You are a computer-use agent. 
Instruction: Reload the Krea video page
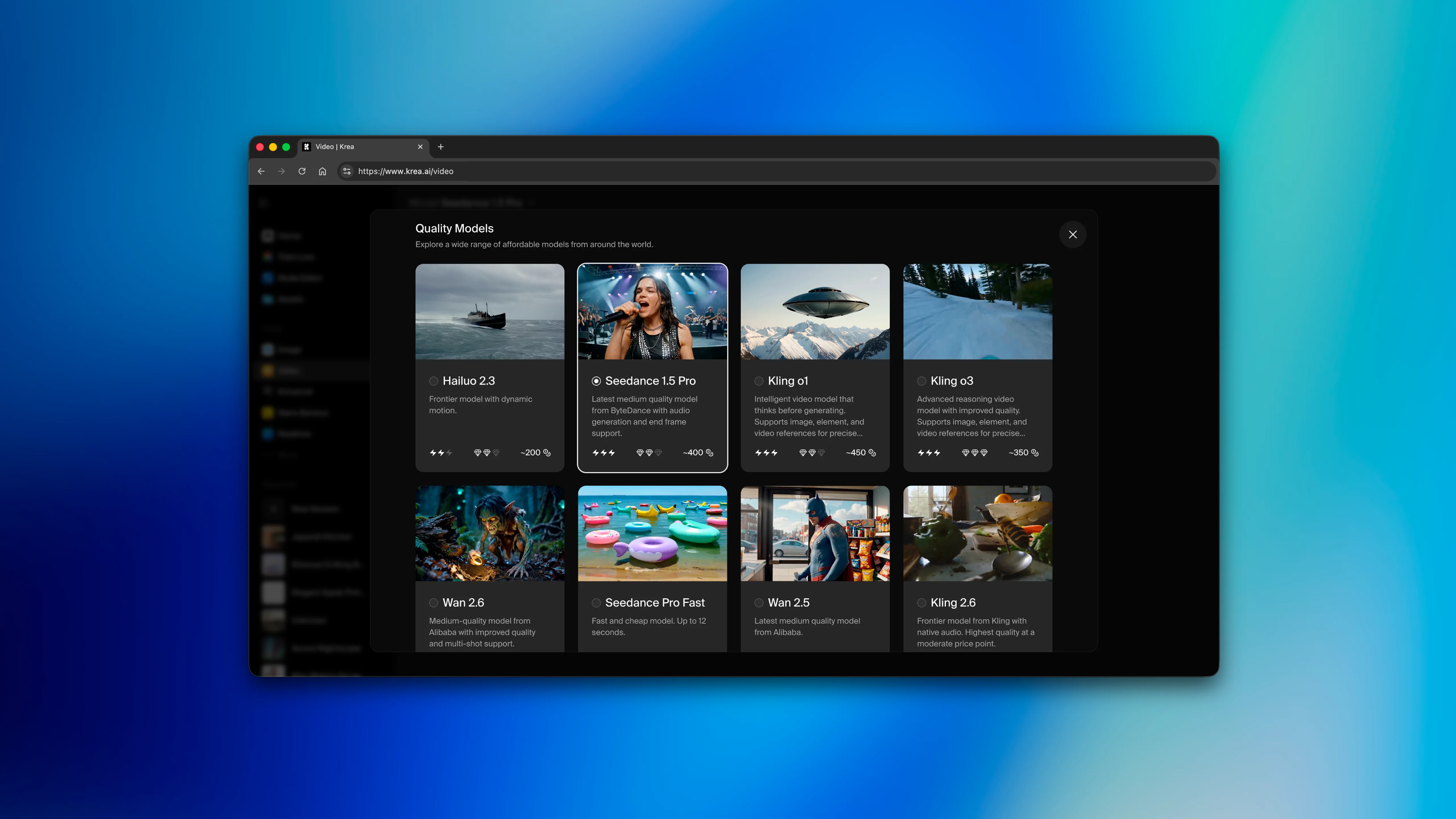click(x=302, y=171)
